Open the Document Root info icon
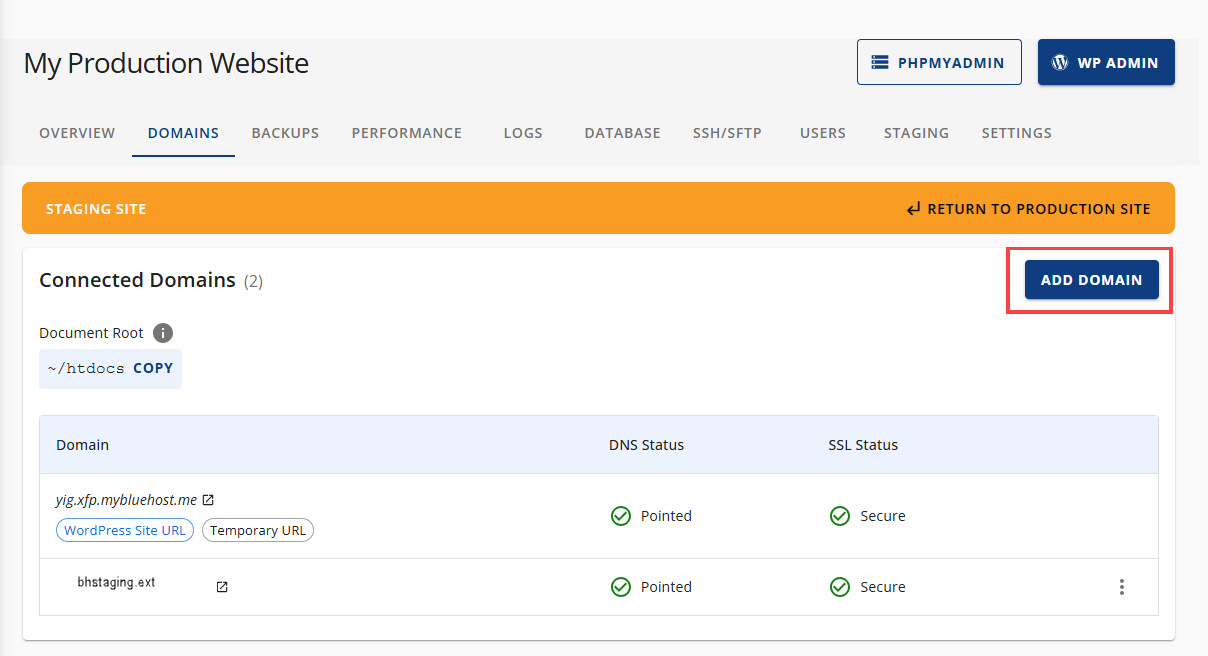 (163, 333)
